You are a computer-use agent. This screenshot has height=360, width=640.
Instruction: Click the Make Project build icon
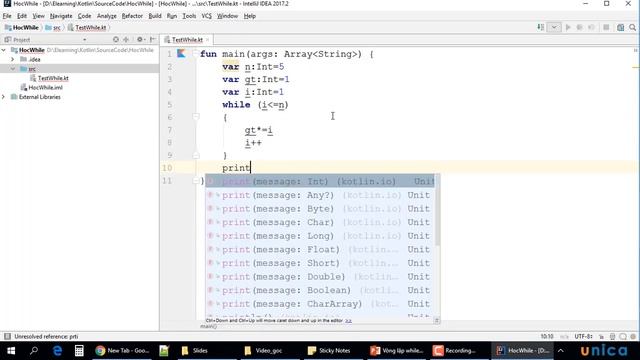541,27
